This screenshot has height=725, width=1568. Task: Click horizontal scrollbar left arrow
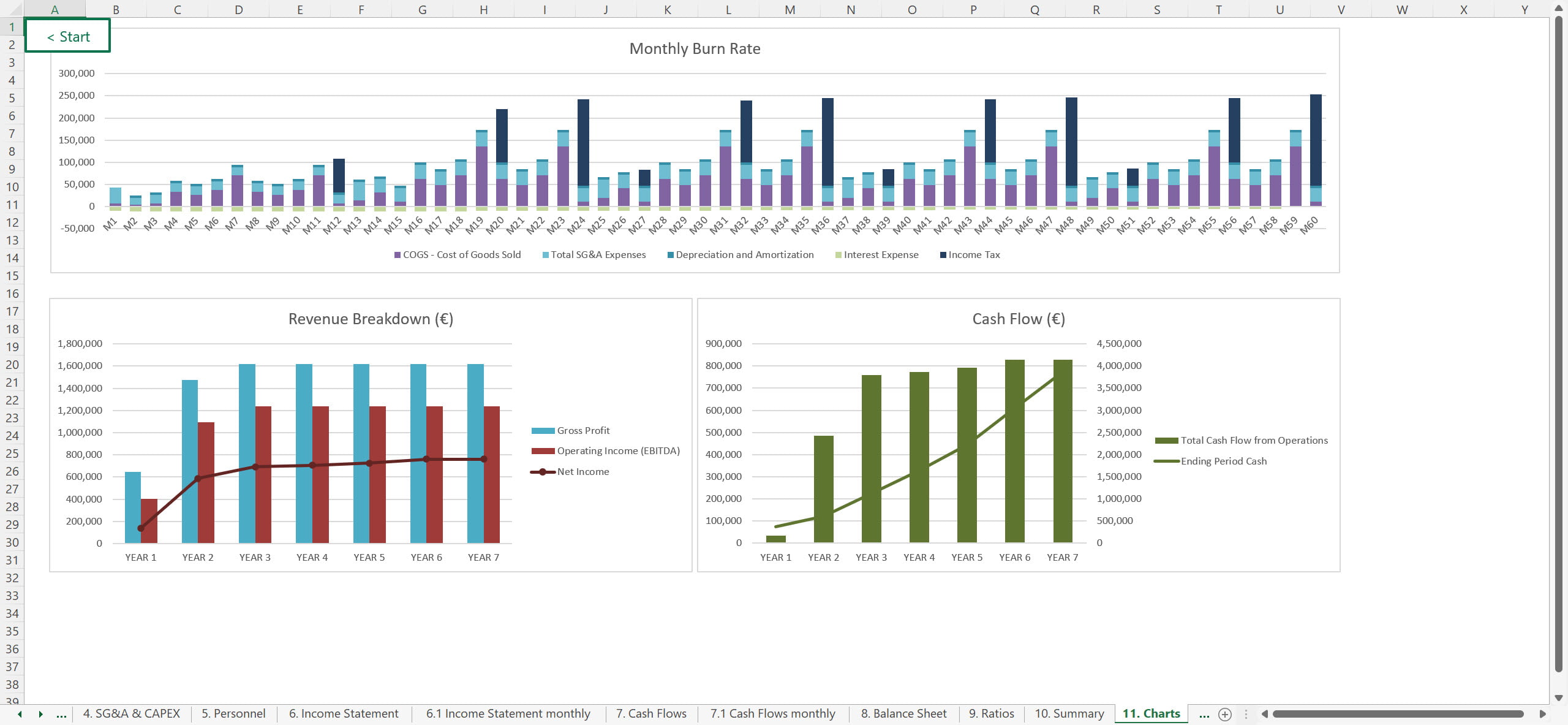coord(1265,714)
